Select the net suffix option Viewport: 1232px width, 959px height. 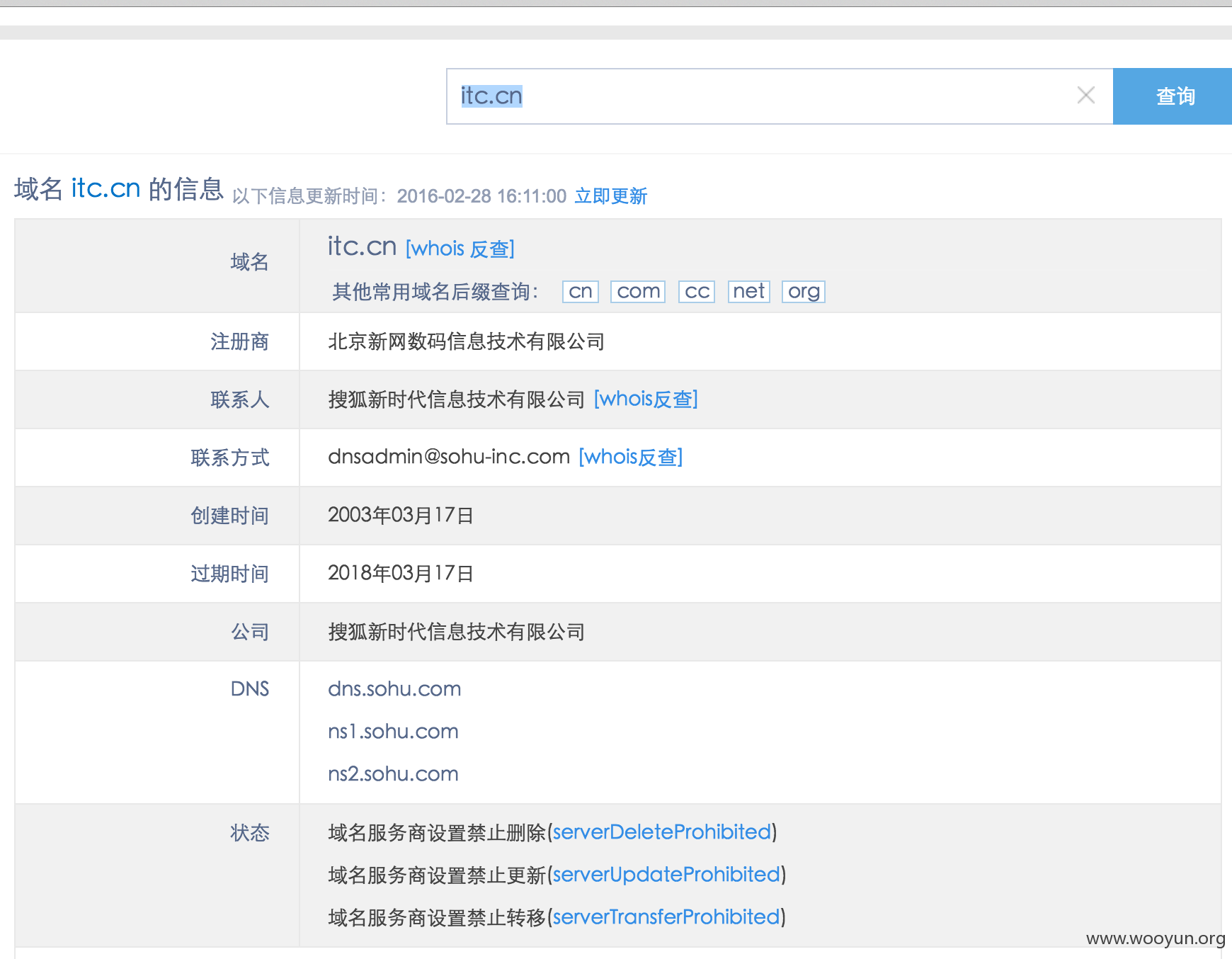pyautogui.click(x=749, y=291)
